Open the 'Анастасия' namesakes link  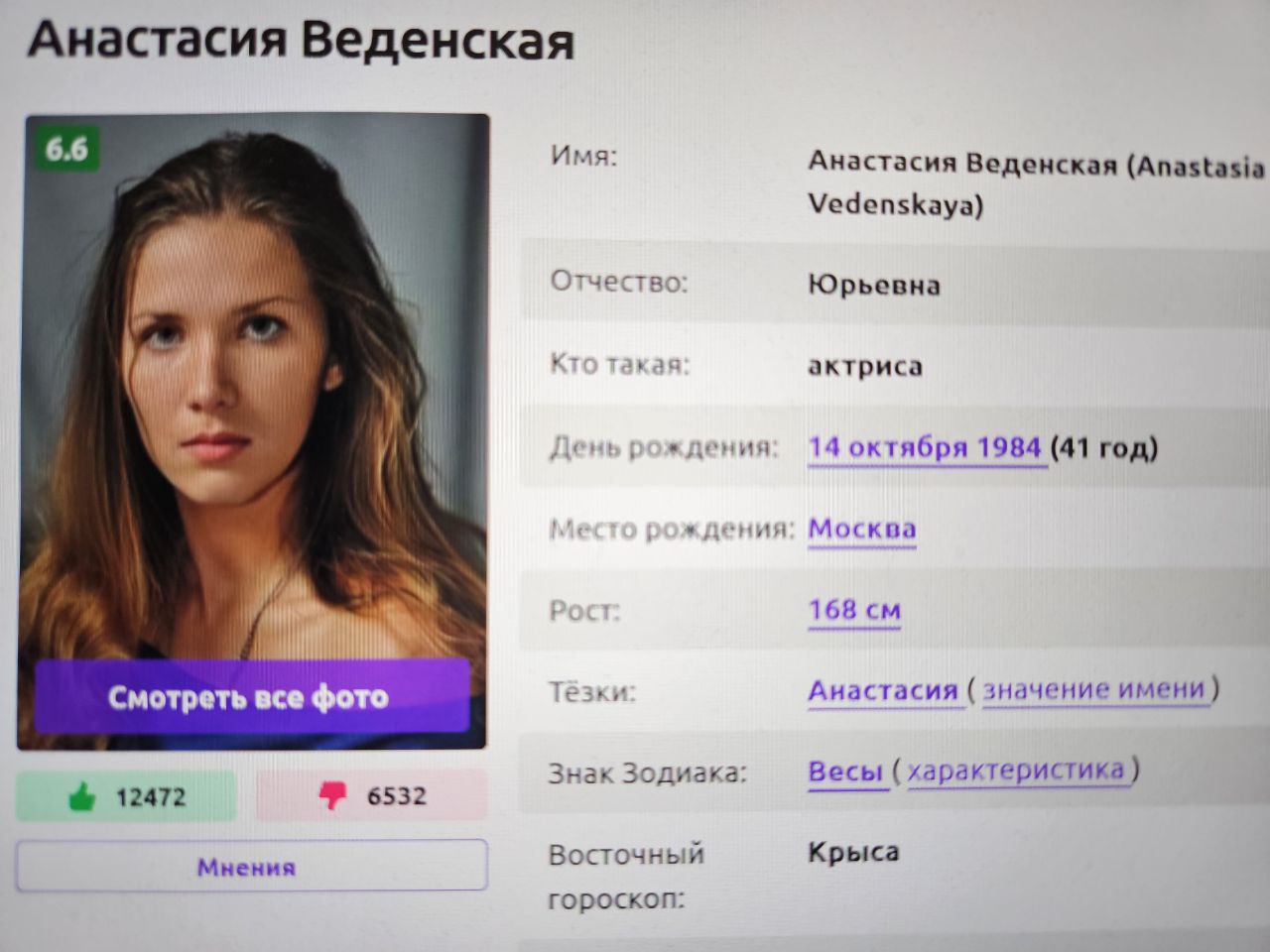(x=883, y=690)
